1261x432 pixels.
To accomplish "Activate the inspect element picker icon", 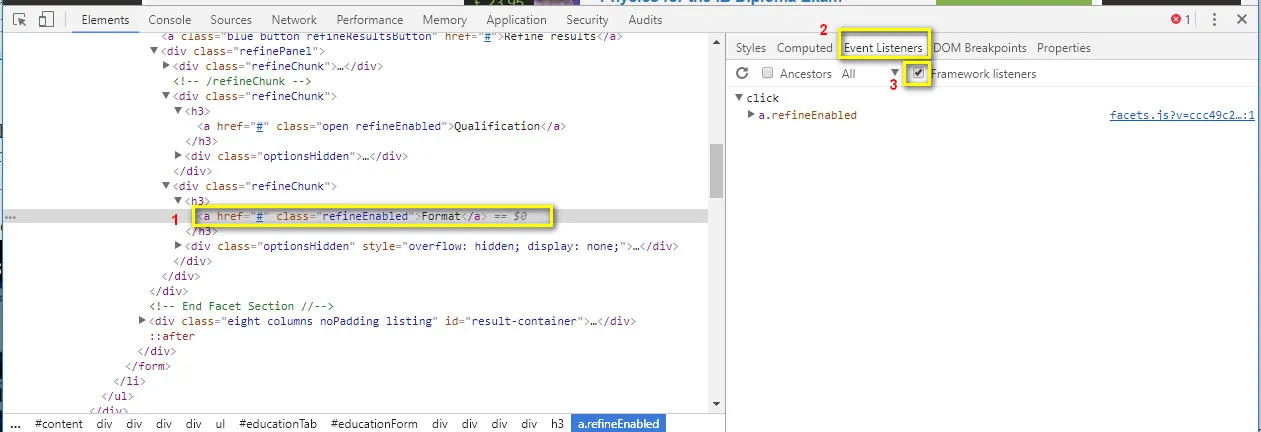I will click(x=20, y=20).
